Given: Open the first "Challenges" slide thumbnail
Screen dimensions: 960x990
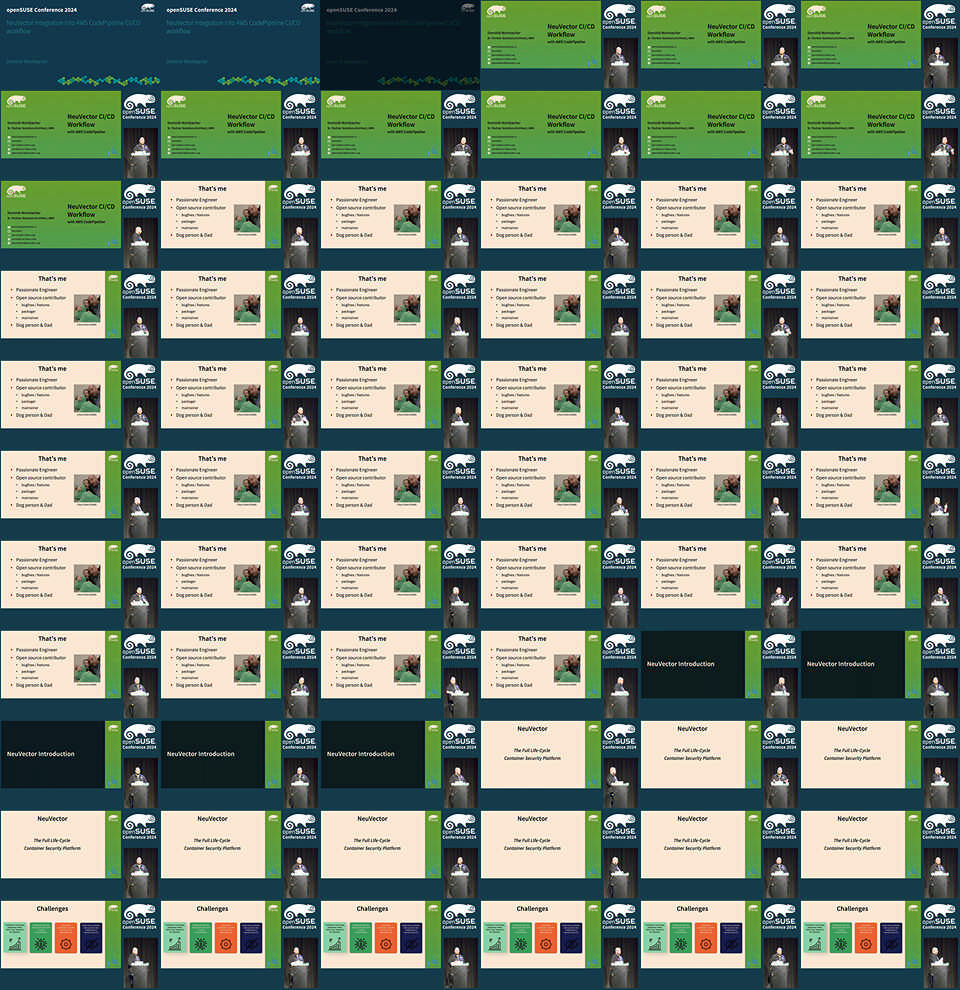Looking at the screenshot, I should [x=80, y=945].
